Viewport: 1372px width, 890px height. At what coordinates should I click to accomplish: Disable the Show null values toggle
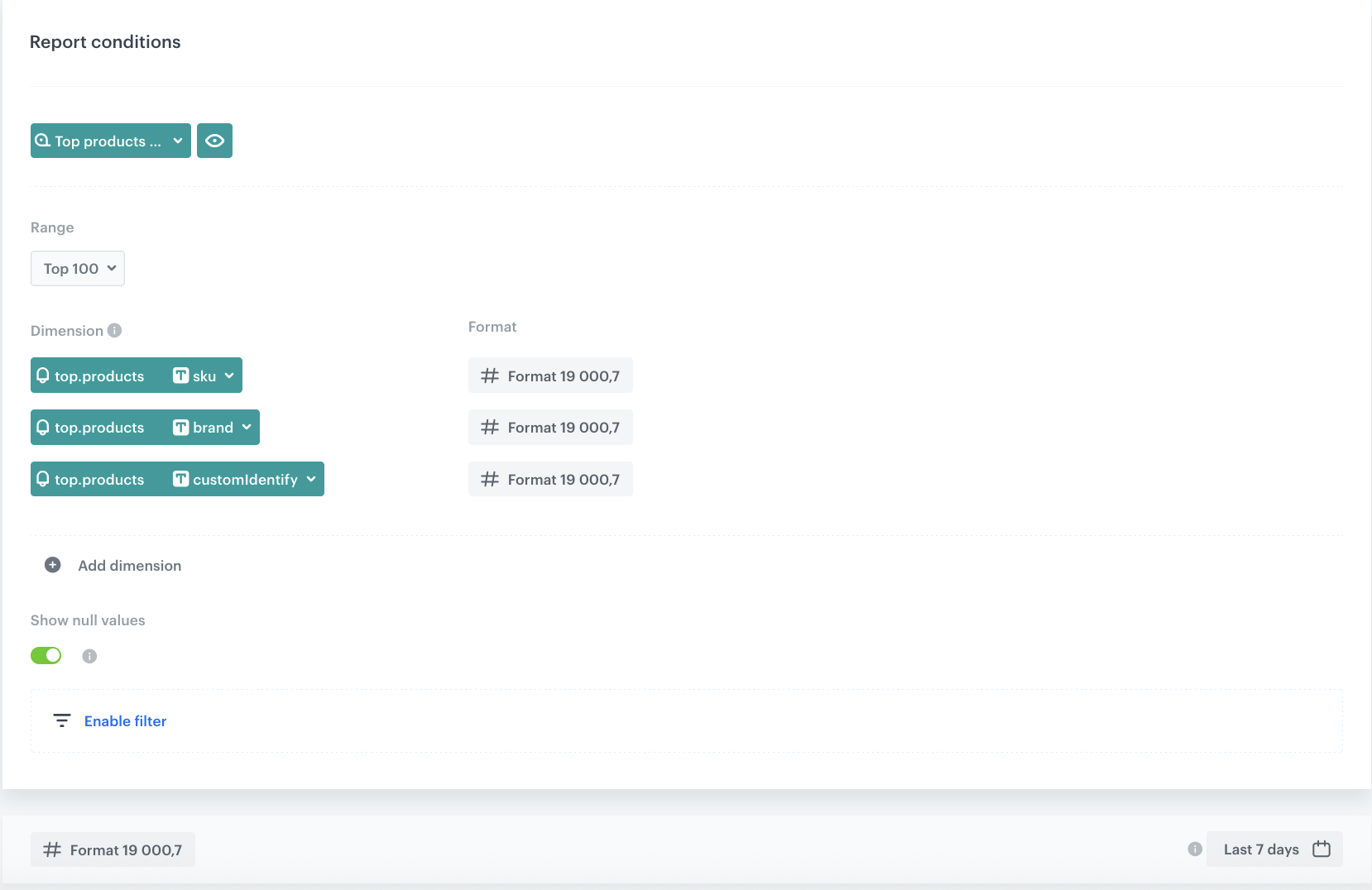coord(46,656)
